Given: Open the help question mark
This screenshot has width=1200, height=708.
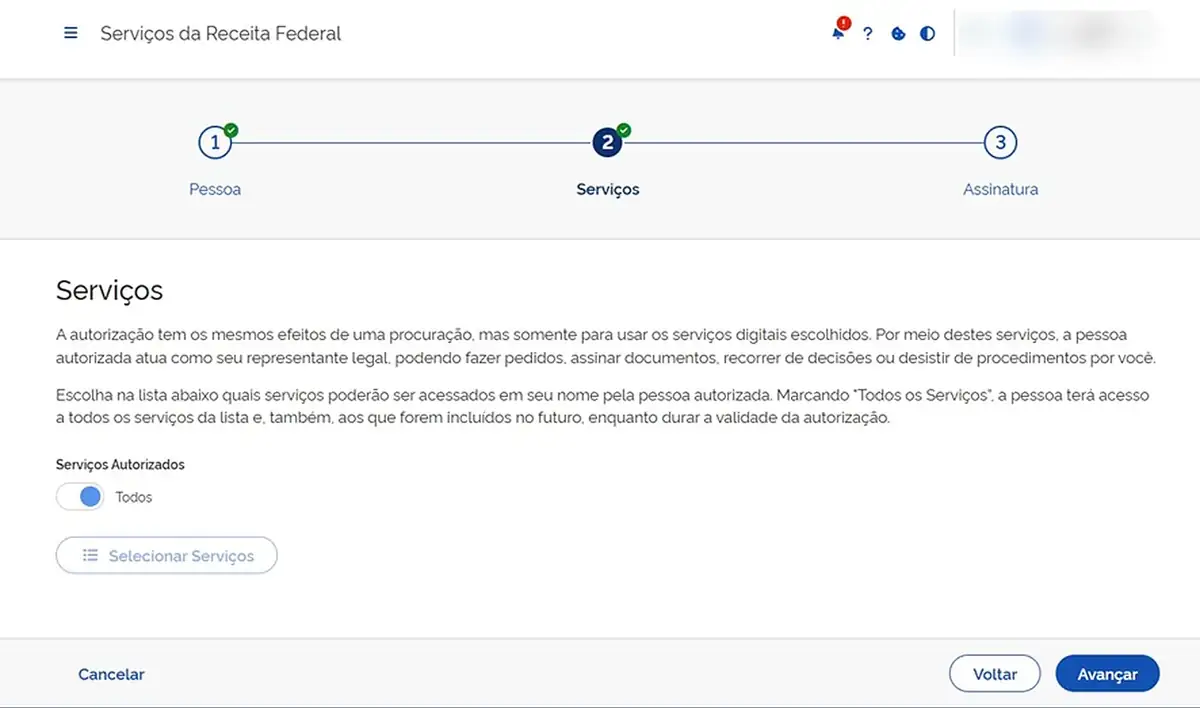Looking at the screenshot, I should coord(868,34).
